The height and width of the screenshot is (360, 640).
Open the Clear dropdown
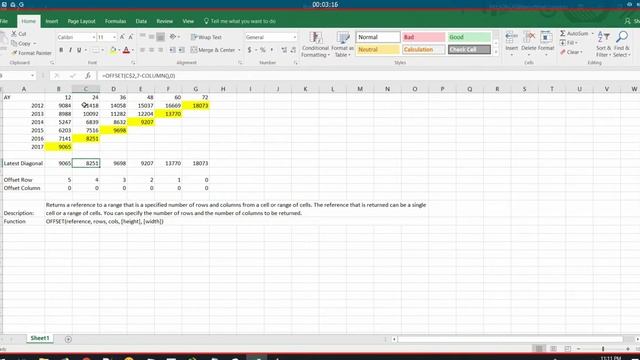click(x=571, y=52)
